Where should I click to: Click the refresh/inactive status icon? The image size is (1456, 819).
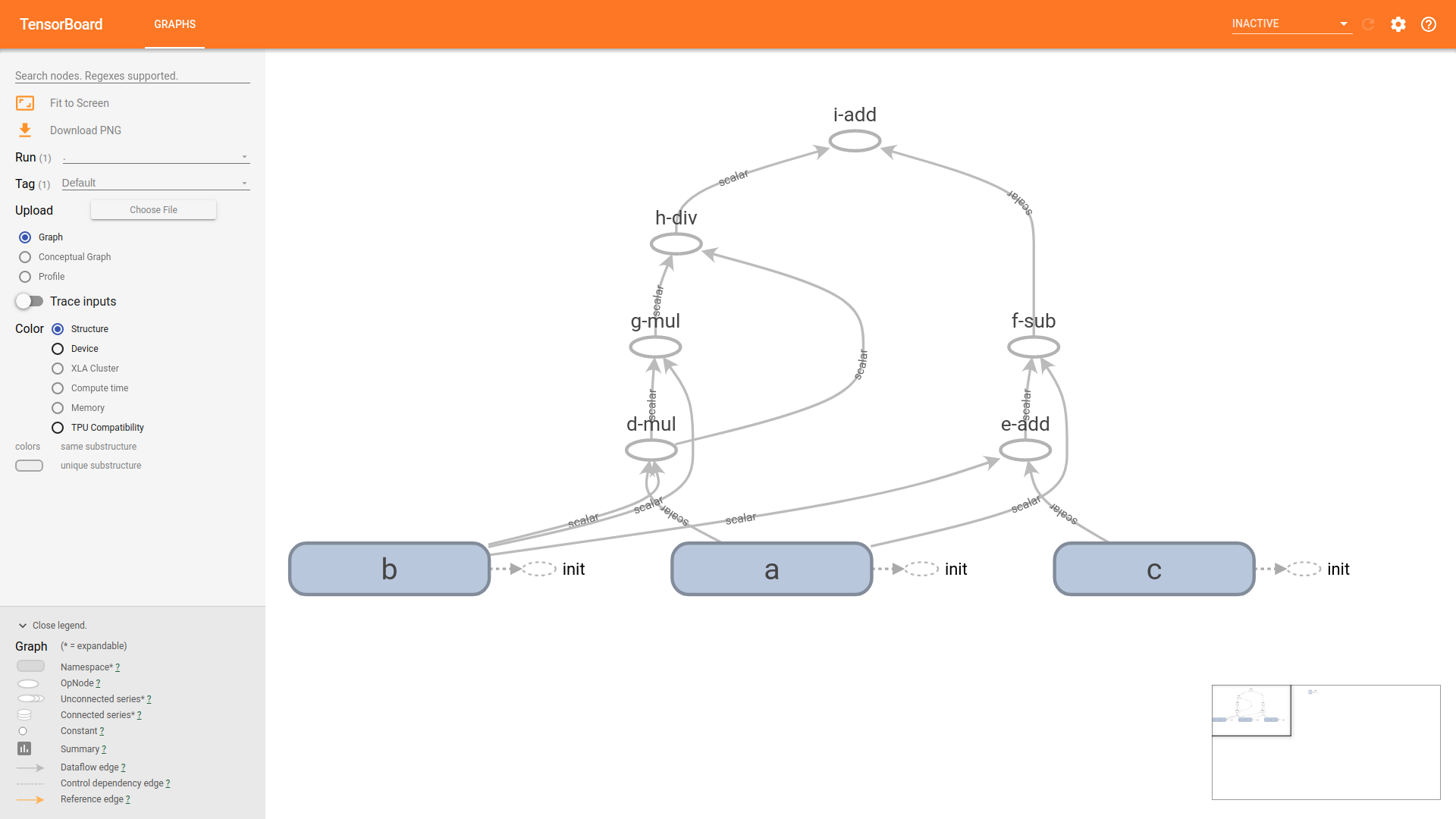coord(1369,24)
